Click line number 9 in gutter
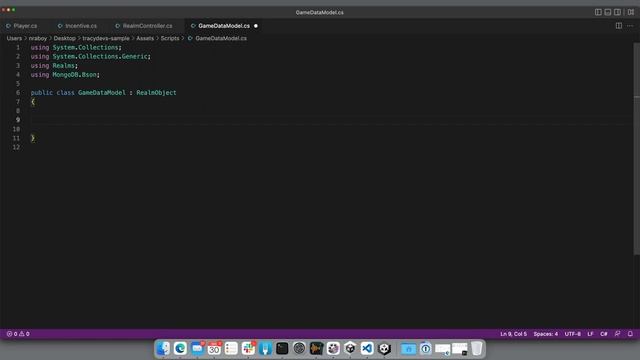 tap(18, 120)
